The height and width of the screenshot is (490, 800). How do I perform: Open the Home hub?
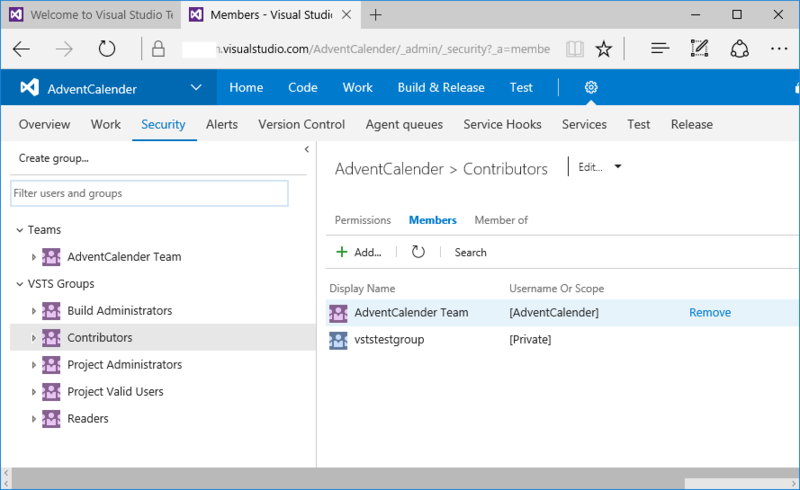pyautogui.click(x=246, y=87)
